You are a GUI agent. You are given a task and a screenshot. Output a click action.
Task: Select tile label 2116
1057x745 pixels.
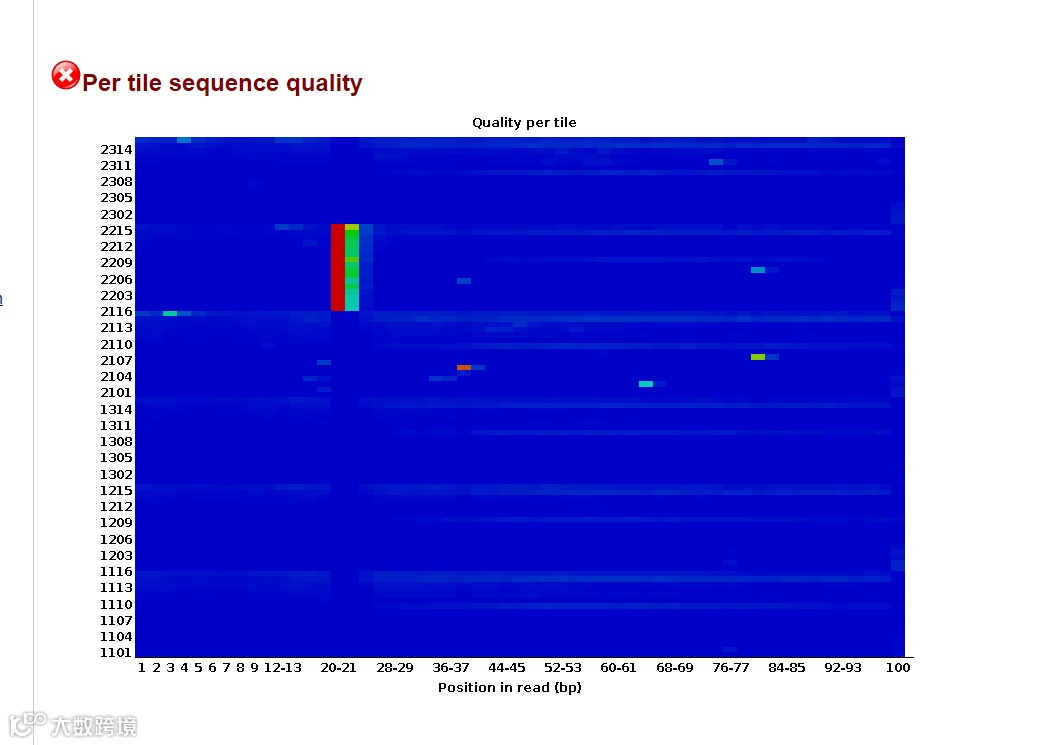(116, 312)
